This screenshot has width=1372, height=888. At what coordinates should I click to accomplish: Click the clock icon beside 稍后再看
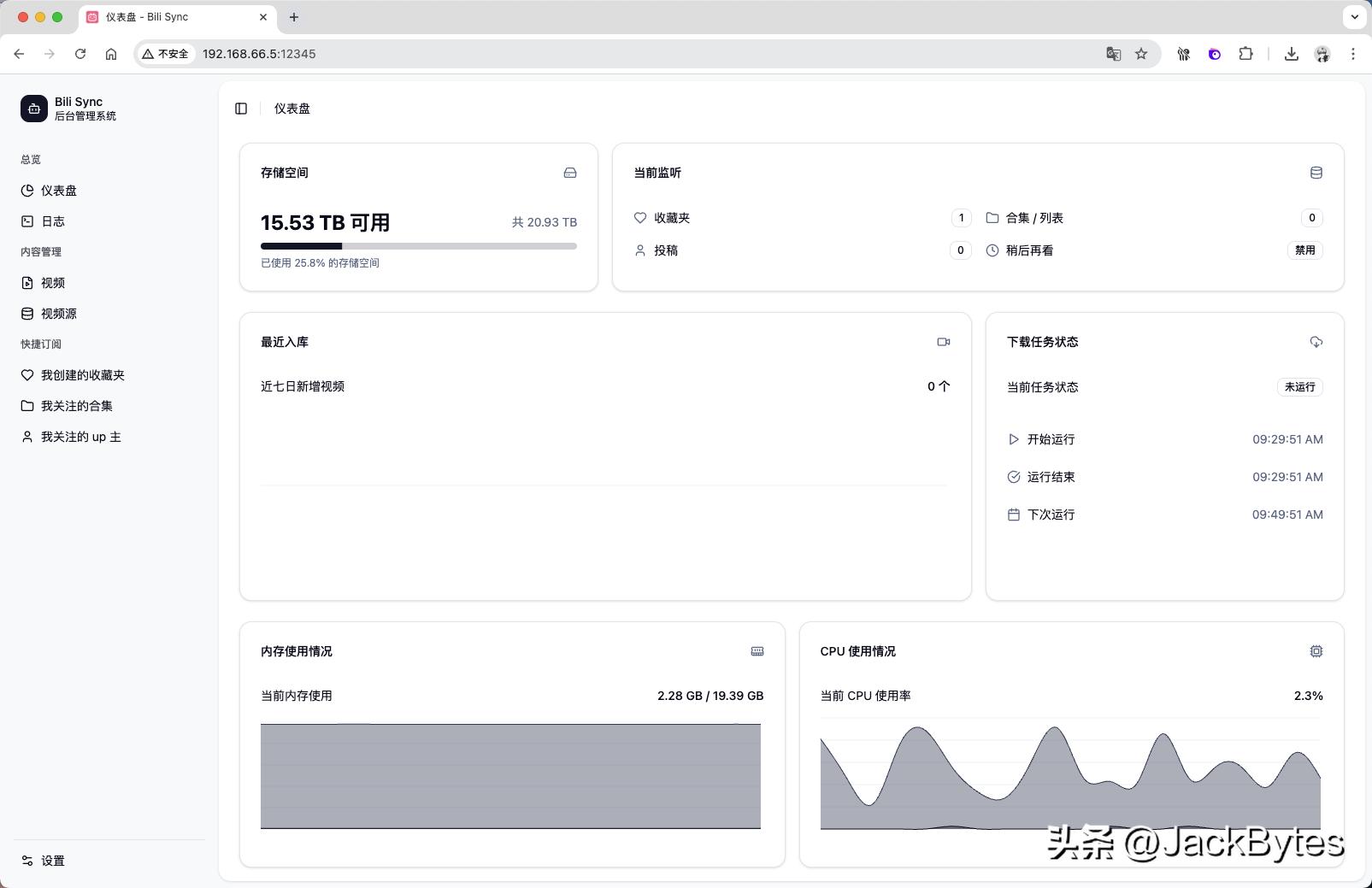pyautogui.click(x=992, y=250)
